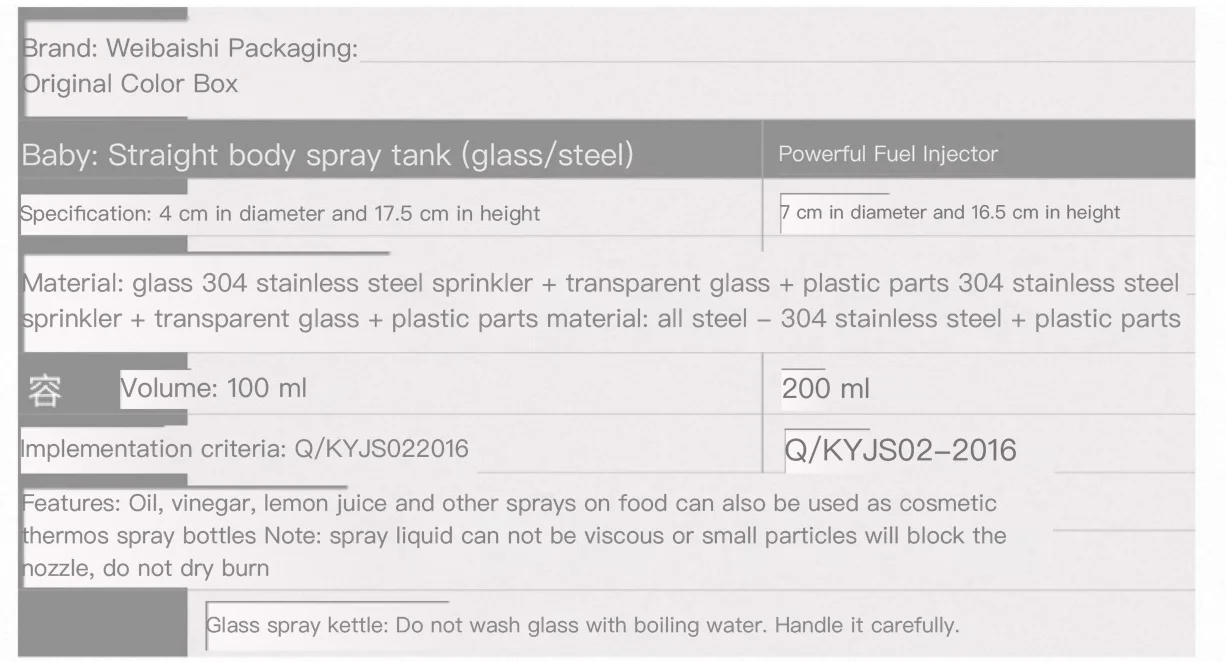1226x662 pixels.
Task: Click the nozzle, do not dry burn text
Action: [x=145, y=570]
